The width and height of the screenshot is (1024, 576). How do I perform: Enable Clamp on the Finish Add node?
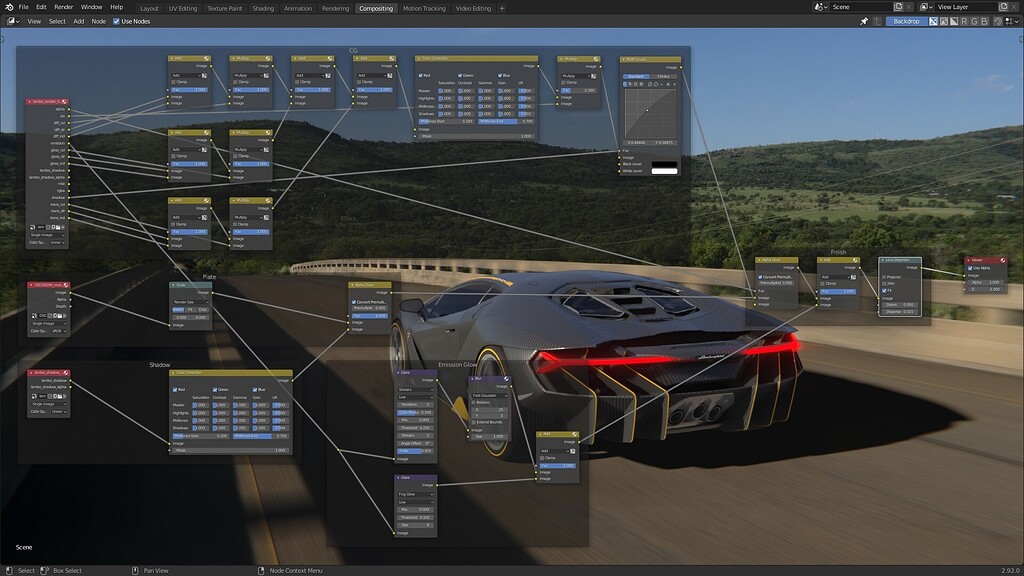point(822,283)
